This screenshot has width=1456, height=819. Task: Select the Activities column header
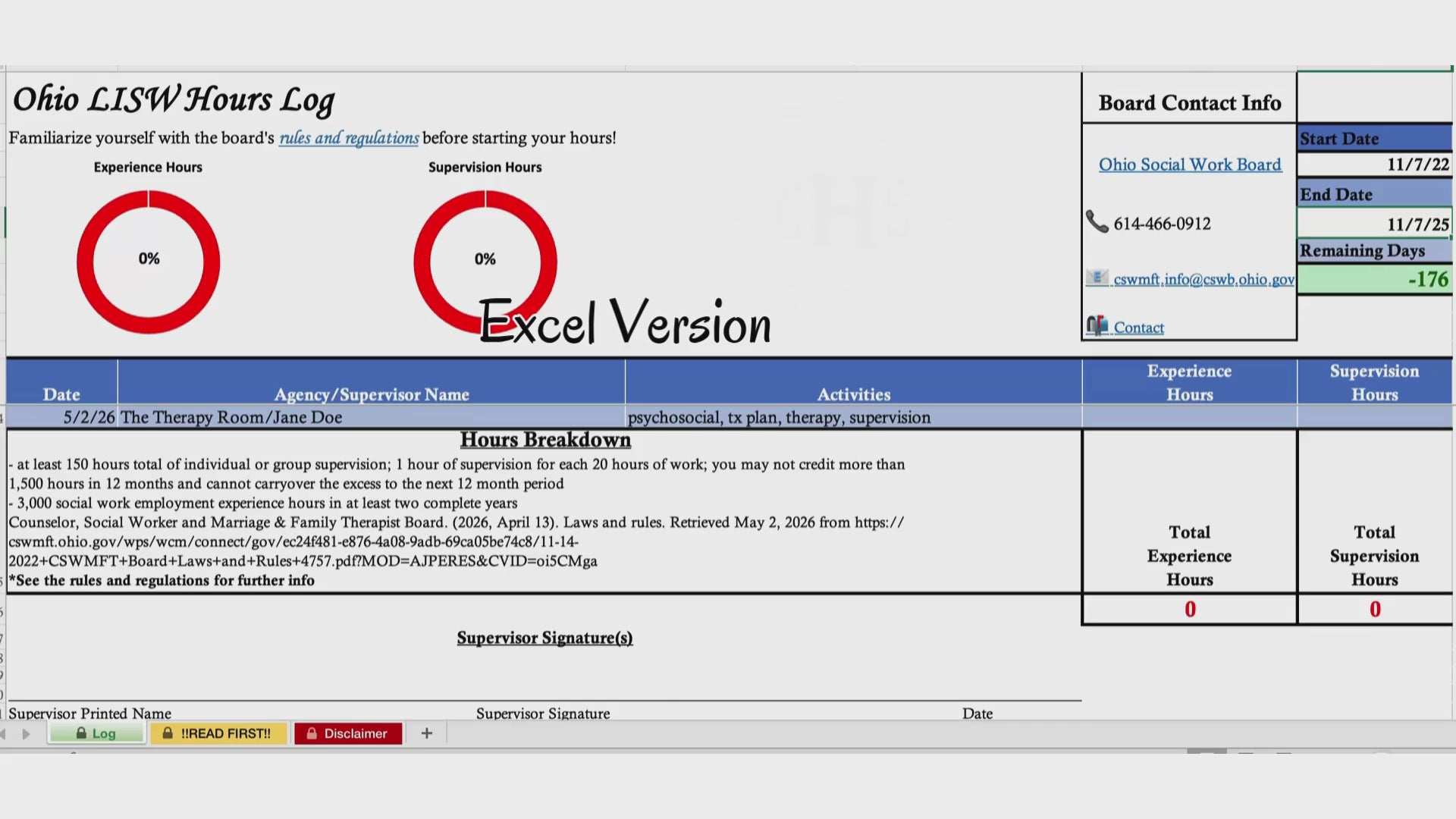click(x=854, y=382)
